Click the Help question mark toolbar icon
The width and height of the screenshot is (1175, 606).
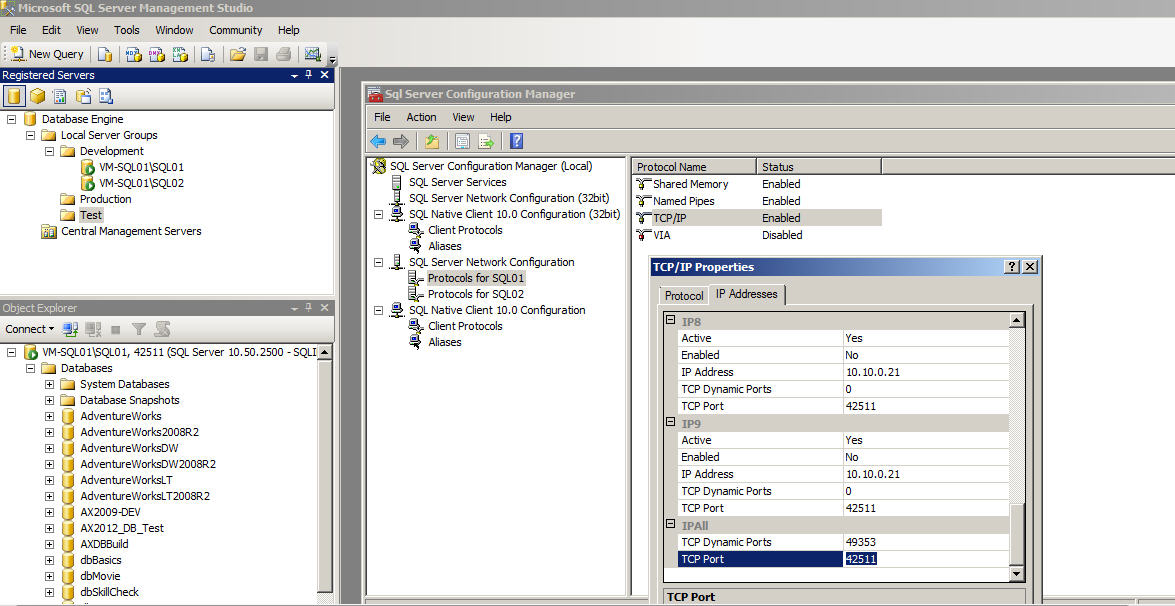(x=516, y=141)
